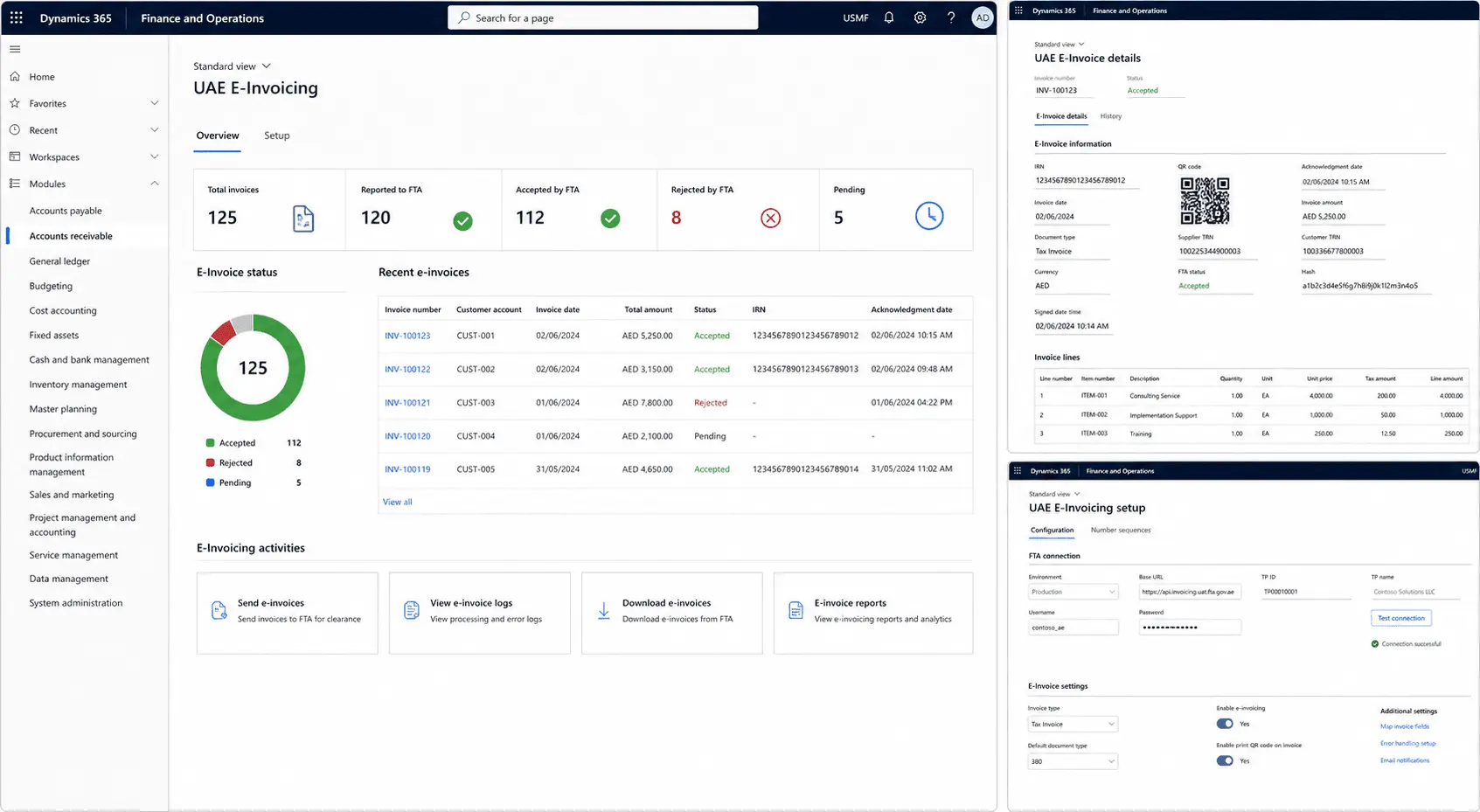This screenshot has width=1480, height=812.
Task: Click the E-invoice reports tile icon
Action: tap(796, 610)
